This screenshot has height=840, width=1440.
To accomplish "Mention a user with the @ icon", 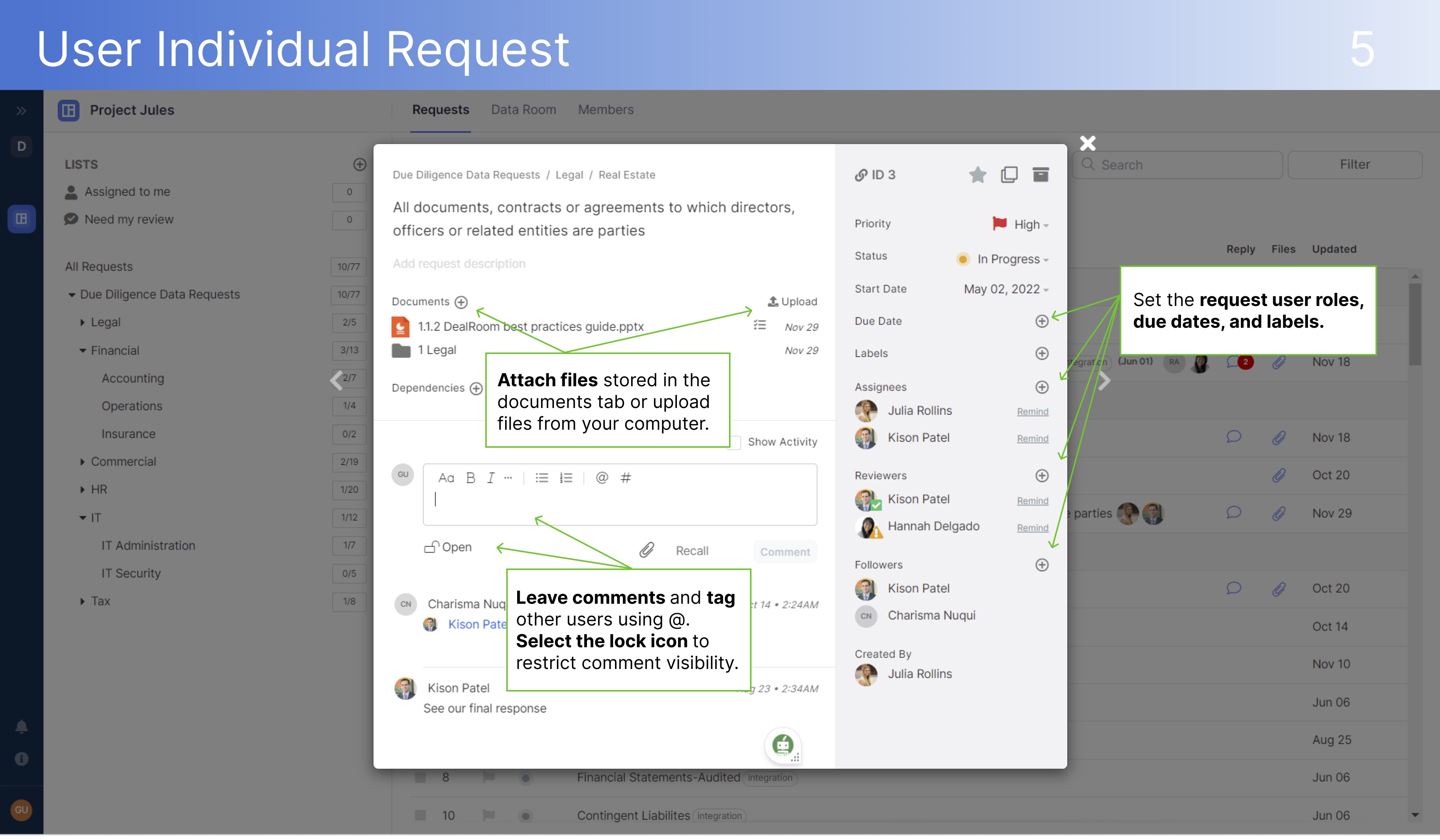I will pos(602,478).
